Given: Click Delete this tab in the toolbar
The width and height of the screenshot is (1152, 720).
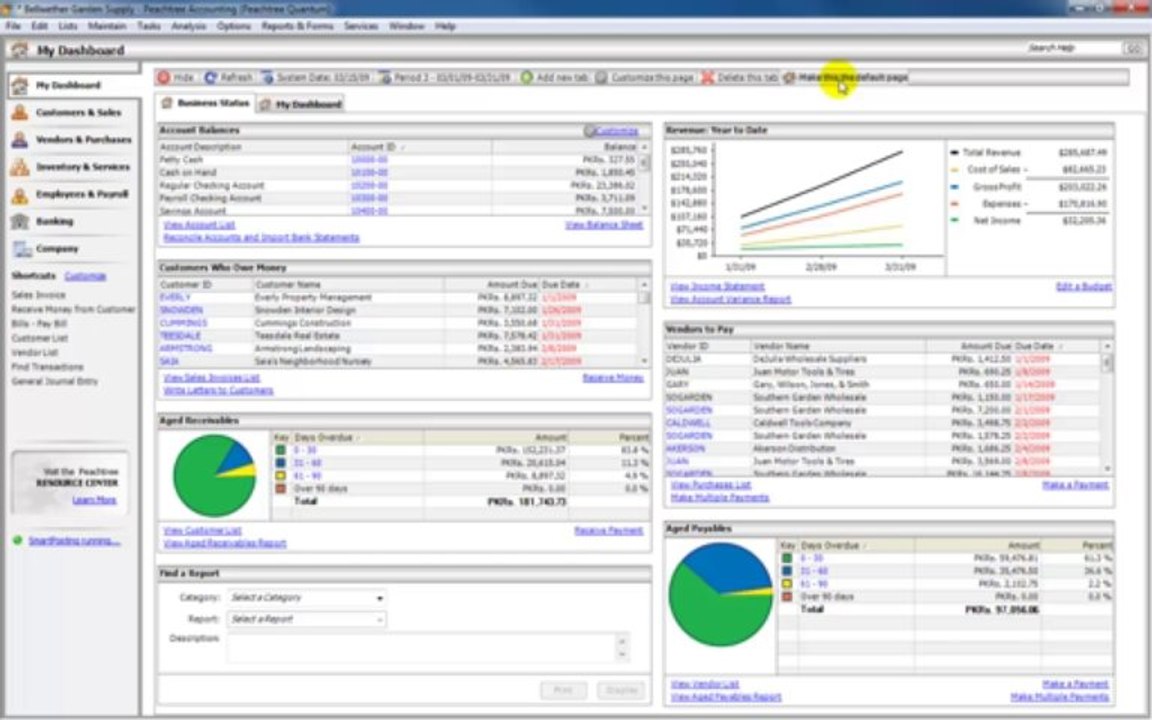Looking at the screenshot, I should click(x=739, y=77).
